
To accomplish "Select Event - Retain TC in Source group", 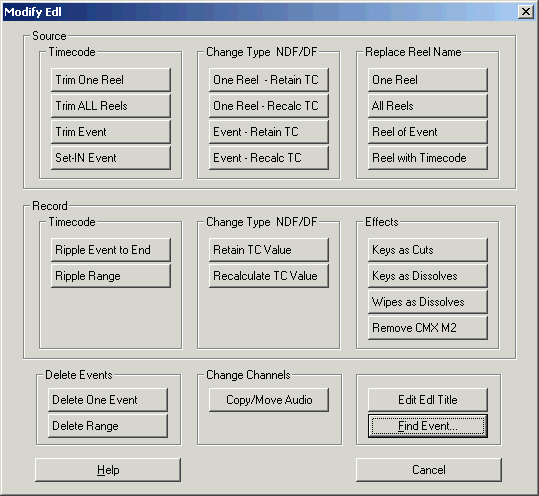I will [269, 132].
